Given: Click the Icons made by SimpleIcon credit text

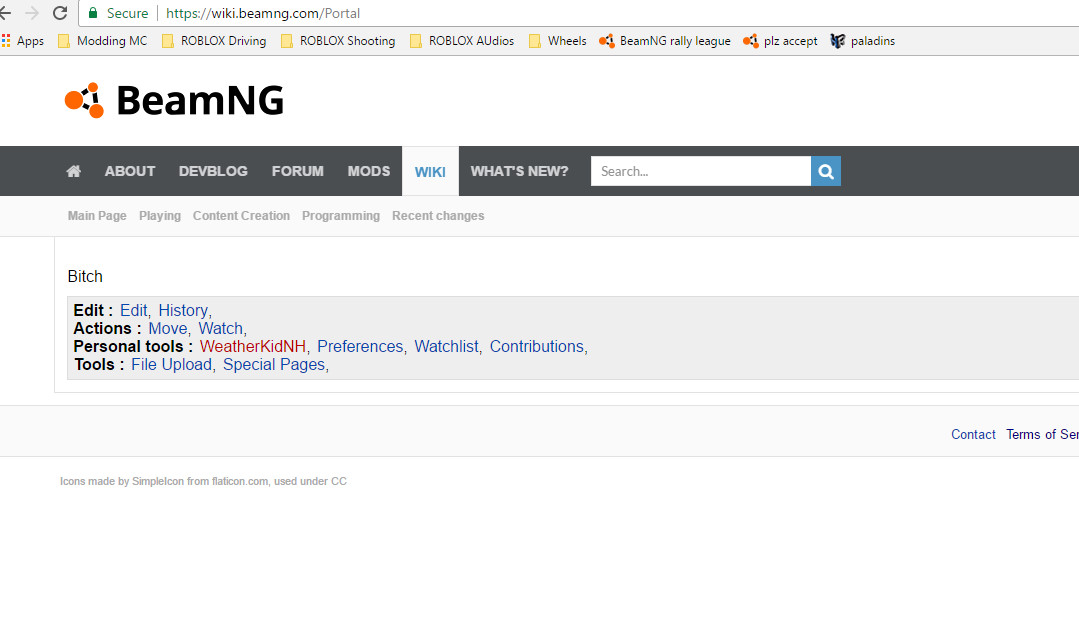Looking at the screenshot, I should (203, 481).
